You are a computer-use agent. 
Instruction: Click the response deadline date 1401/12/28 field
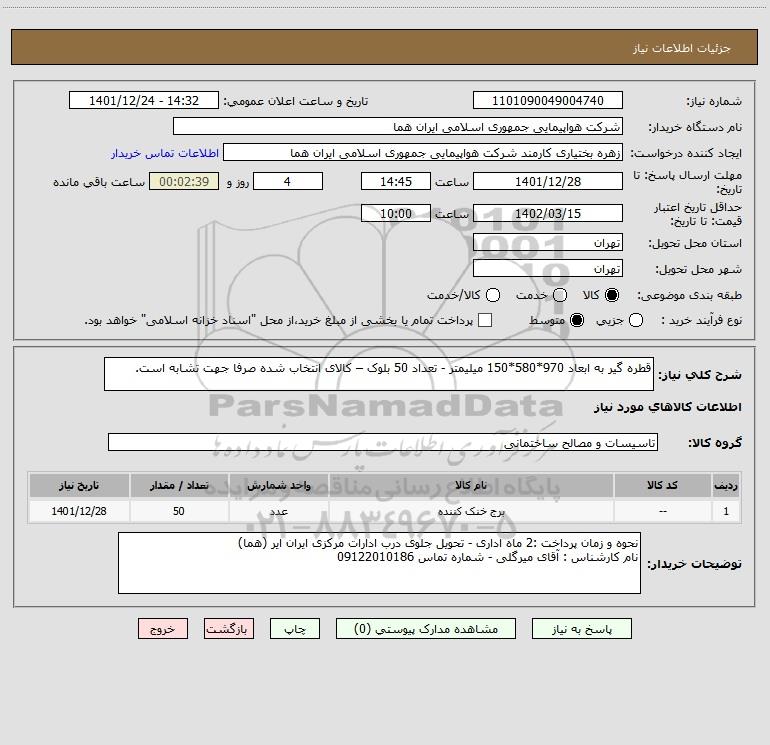click(x=547, y=181)
